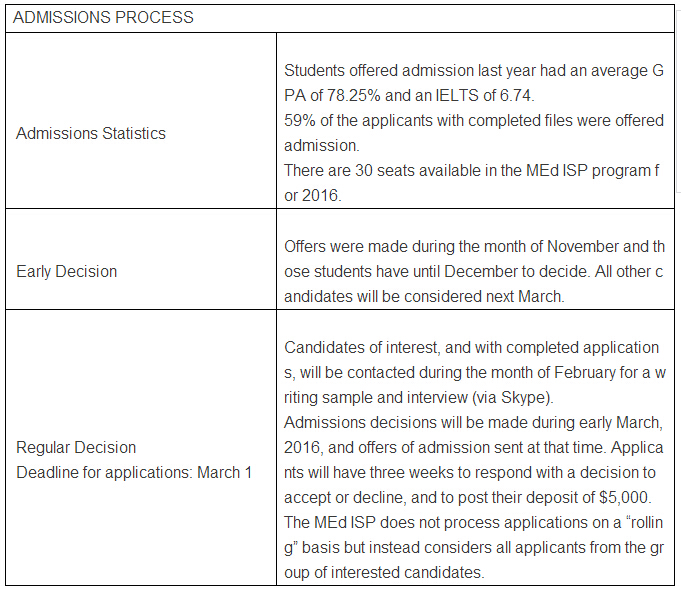Image resolution: width=681 pixels, height=590 pixels.
Task: Click the writing sample and interview via Skype line
Action: click(x=419, y=398)
